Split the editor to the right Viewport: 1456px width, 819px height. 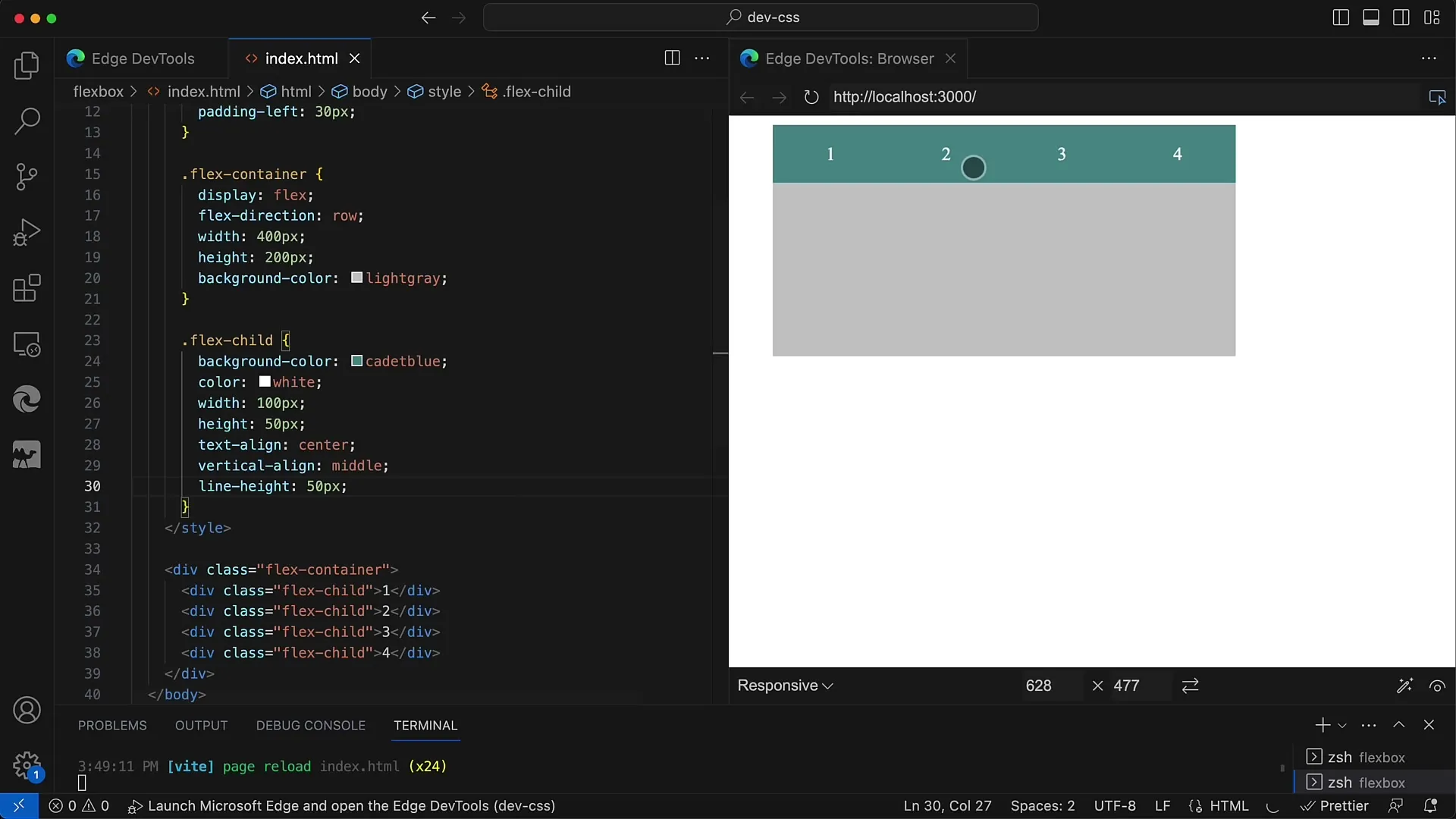[672, 58]
